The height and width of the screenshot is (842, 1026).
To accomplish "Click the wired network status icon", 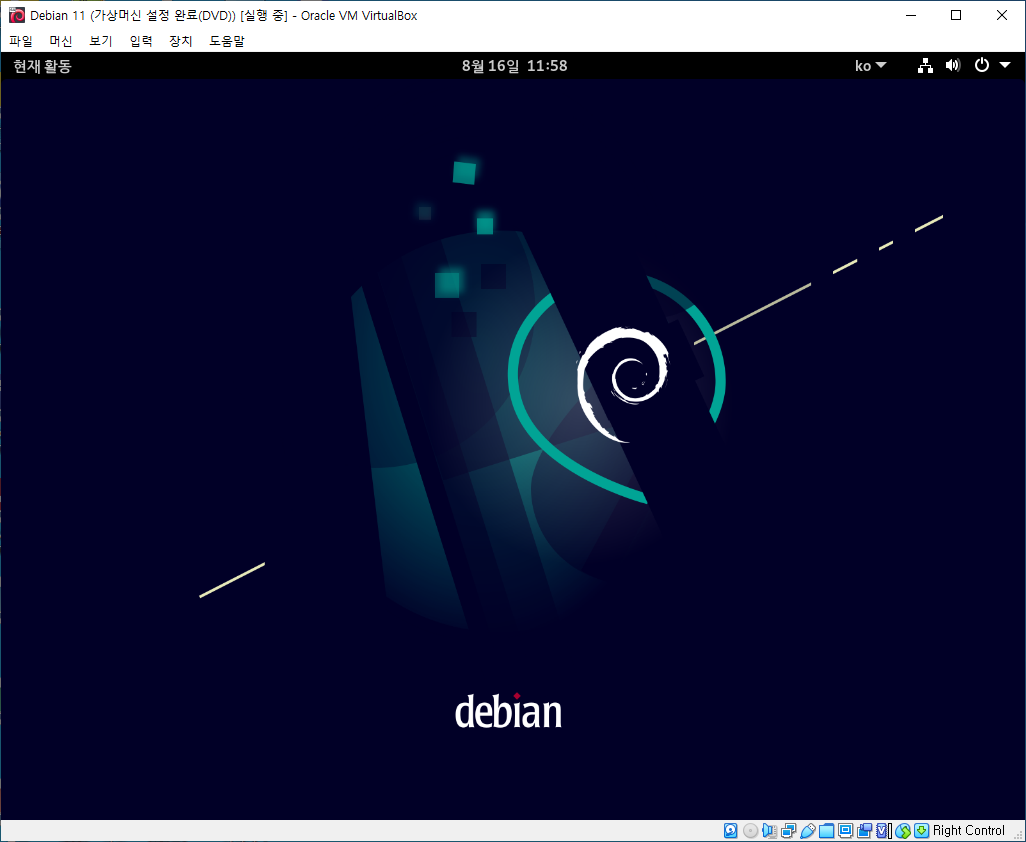I will (x=925, y=65).
